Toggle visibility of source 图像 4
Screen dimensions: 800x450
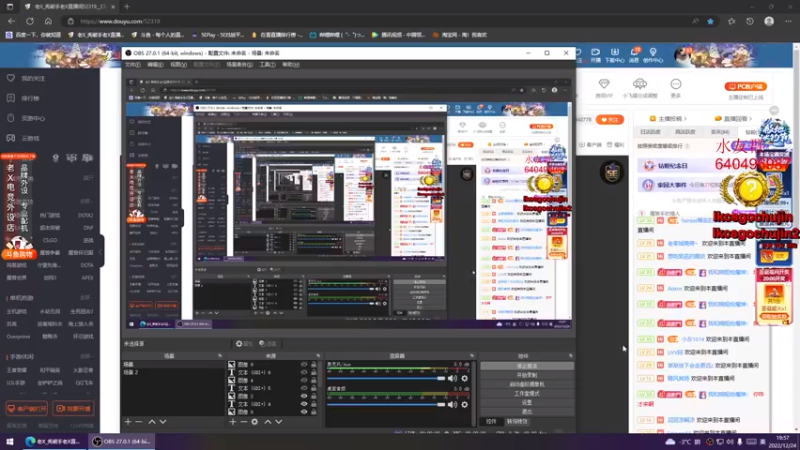coord(304,380)
